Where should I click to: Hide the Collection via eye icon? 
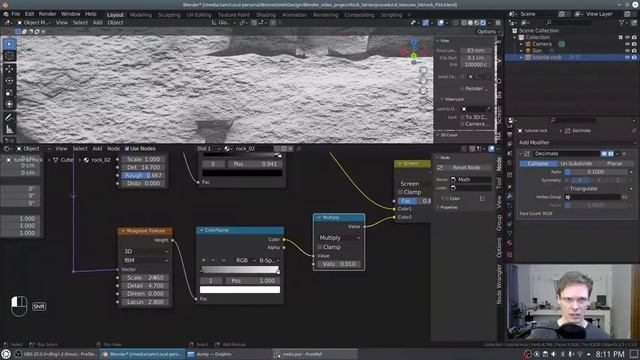pos(627,38)
